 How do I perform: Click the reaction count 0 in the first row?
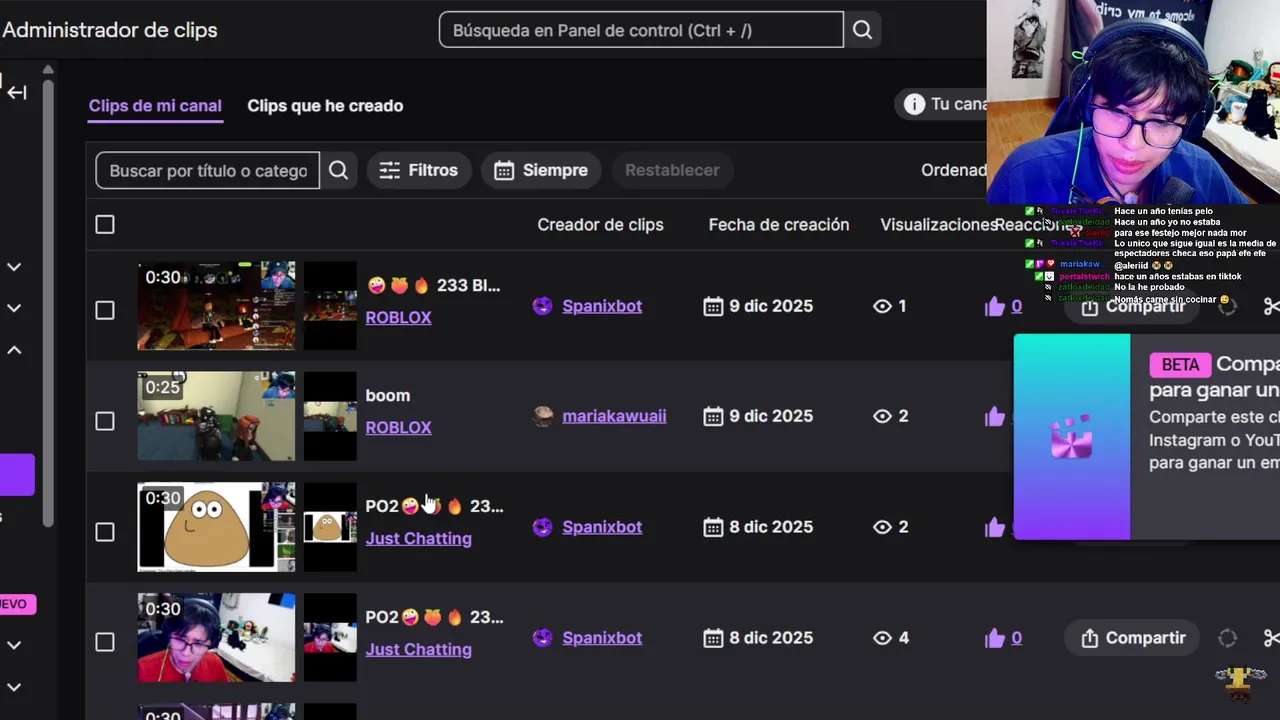tap(1016, 306)
